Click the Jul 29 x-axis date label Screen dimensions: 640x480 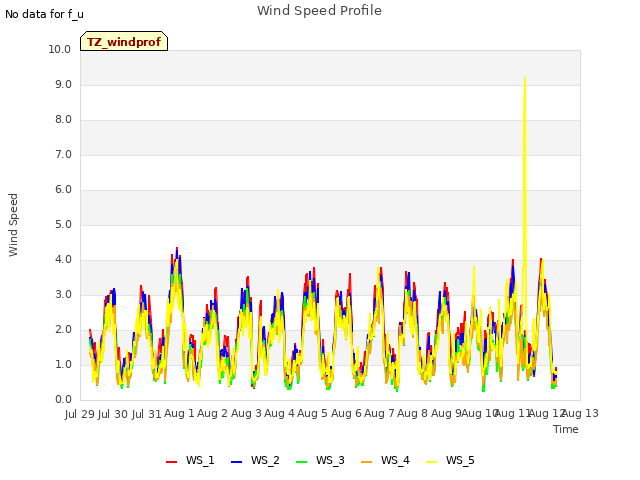(80, 414)
